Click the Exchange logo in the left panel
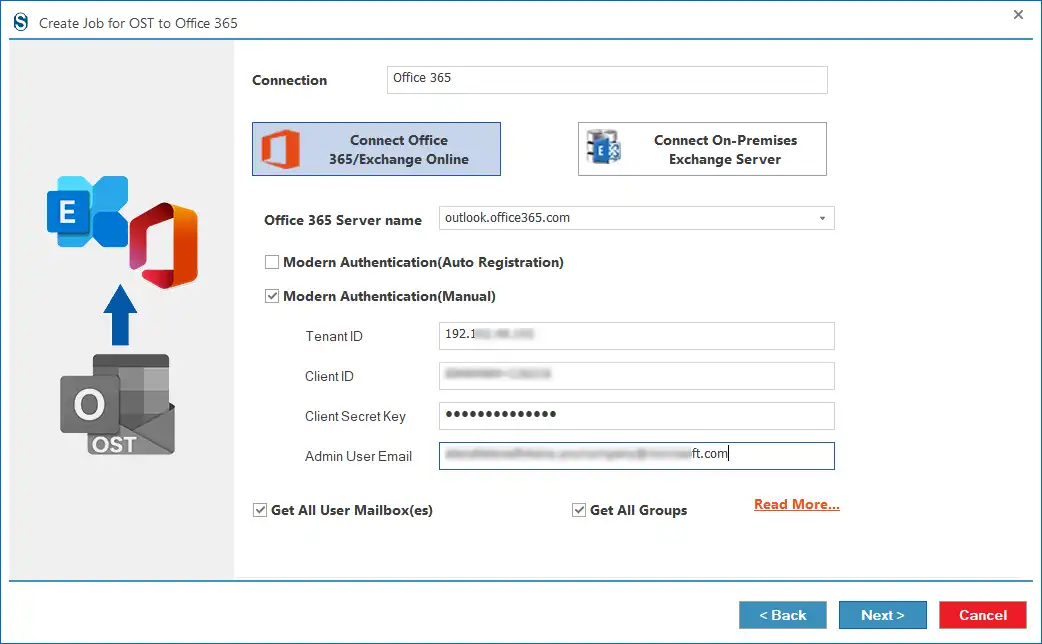The image size is (1042, 644). pos(87,211)
